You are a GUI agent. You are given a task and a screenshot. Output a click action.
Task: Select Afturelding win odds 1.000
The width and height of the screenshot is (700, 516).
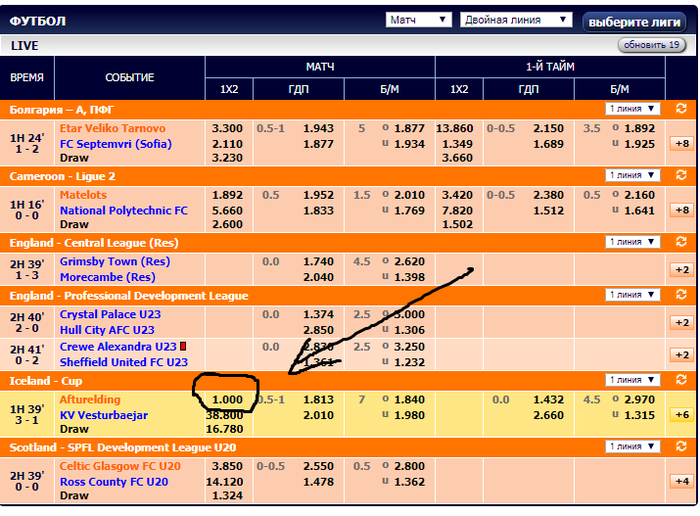(227, 399)
